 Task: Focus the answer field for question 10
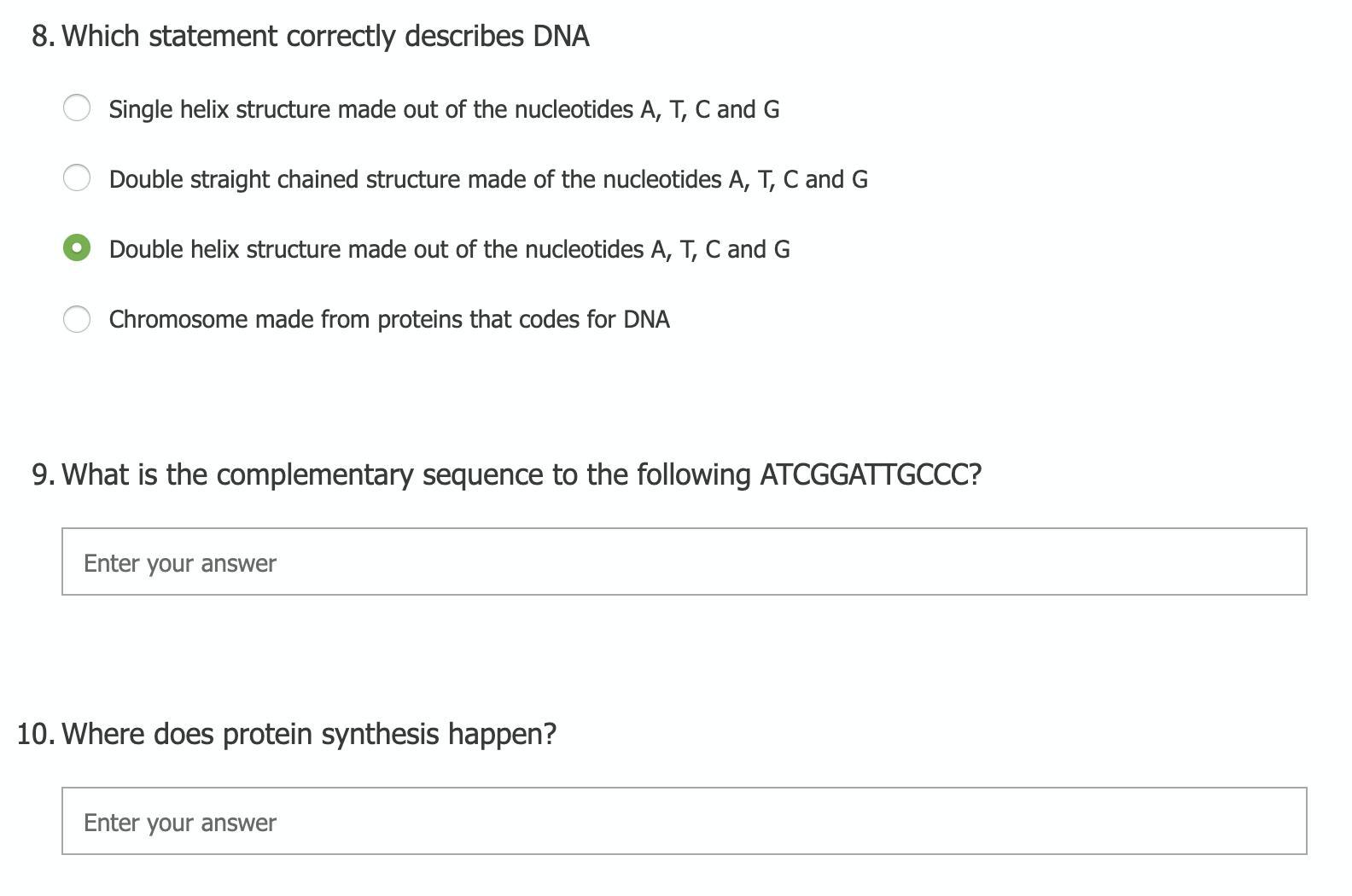coord(684,821)
